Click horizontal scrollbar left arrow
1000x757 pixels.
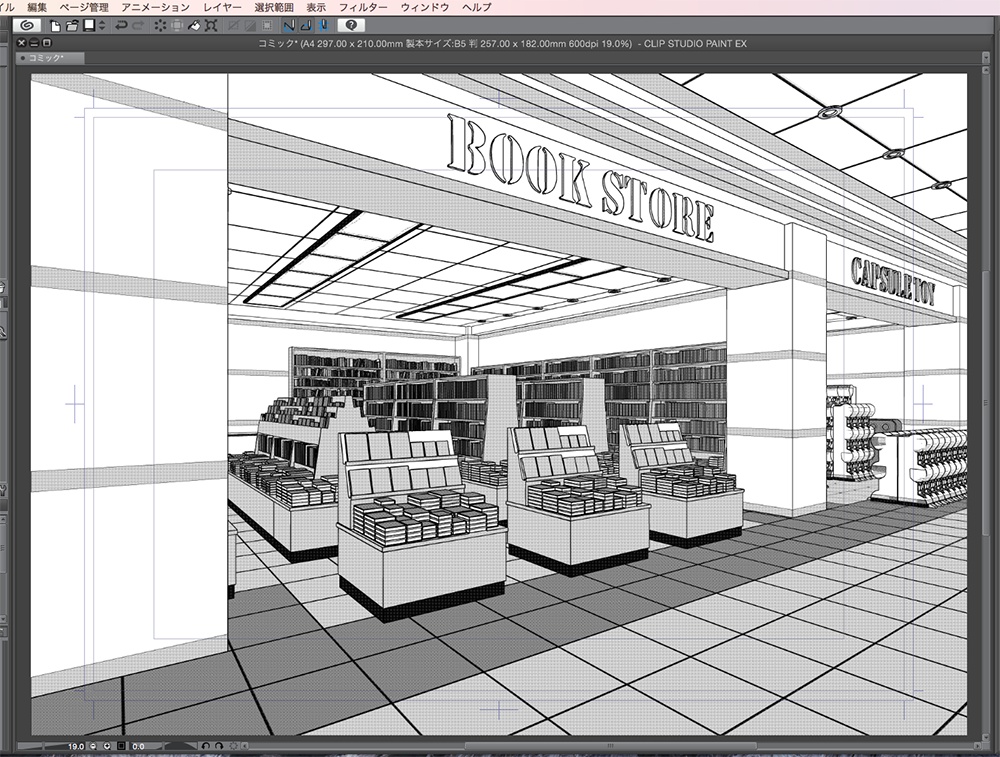coord(245,746)
